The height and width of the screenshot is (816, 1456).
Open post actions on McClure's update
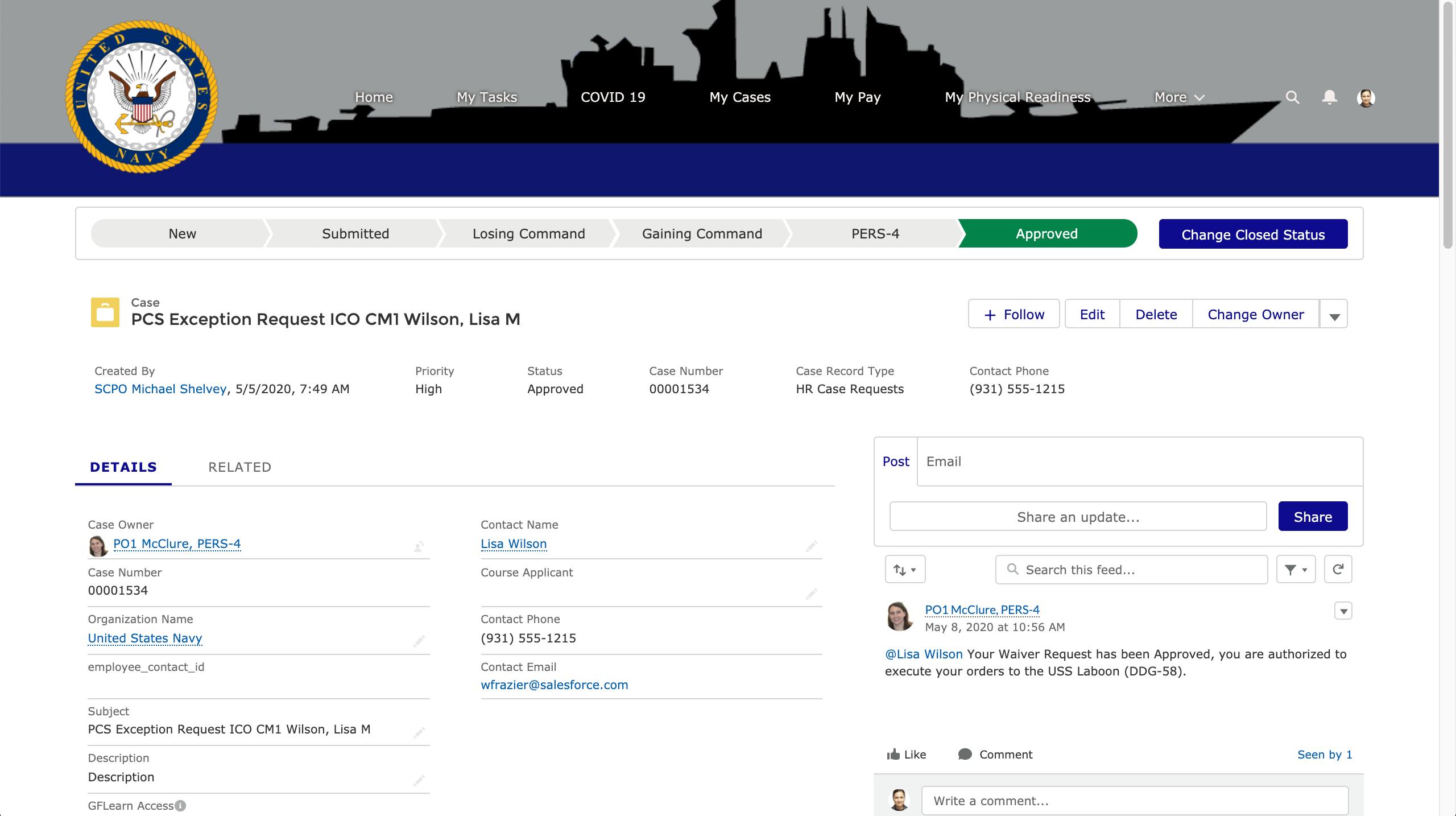tap(1343, 611)
